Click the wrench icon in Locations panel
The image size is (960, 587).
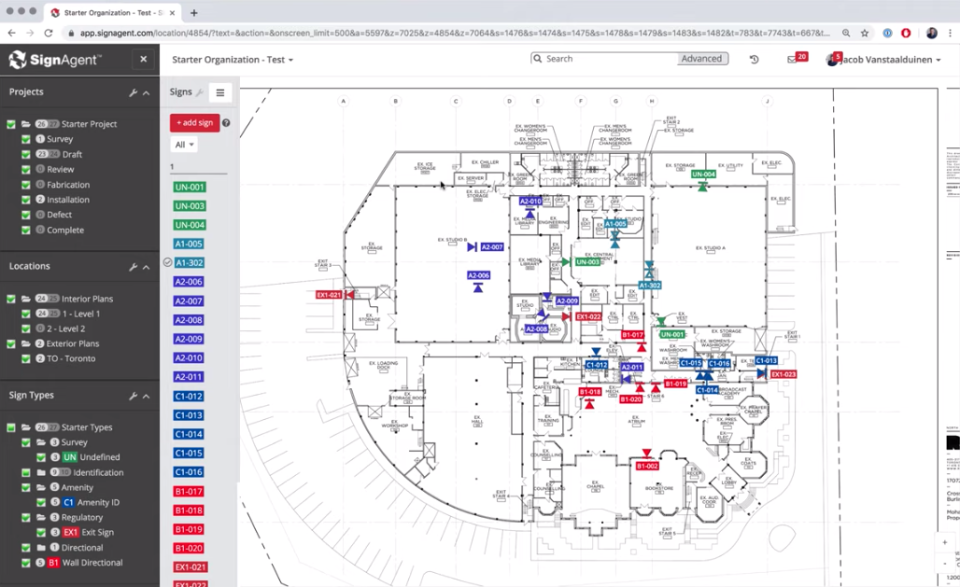[133, 267]
